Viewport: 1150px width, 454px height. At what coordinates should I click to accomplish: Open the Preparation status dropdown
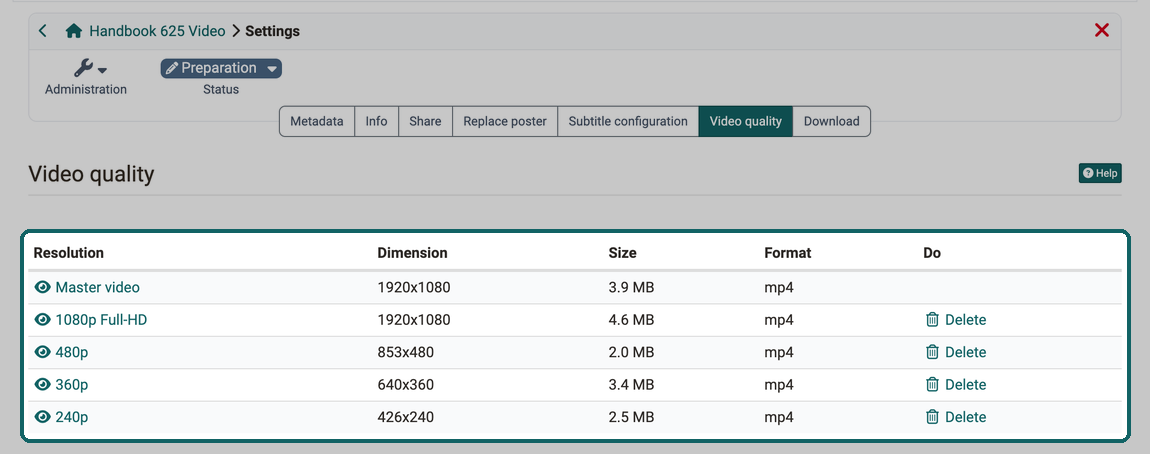point(221,68)
